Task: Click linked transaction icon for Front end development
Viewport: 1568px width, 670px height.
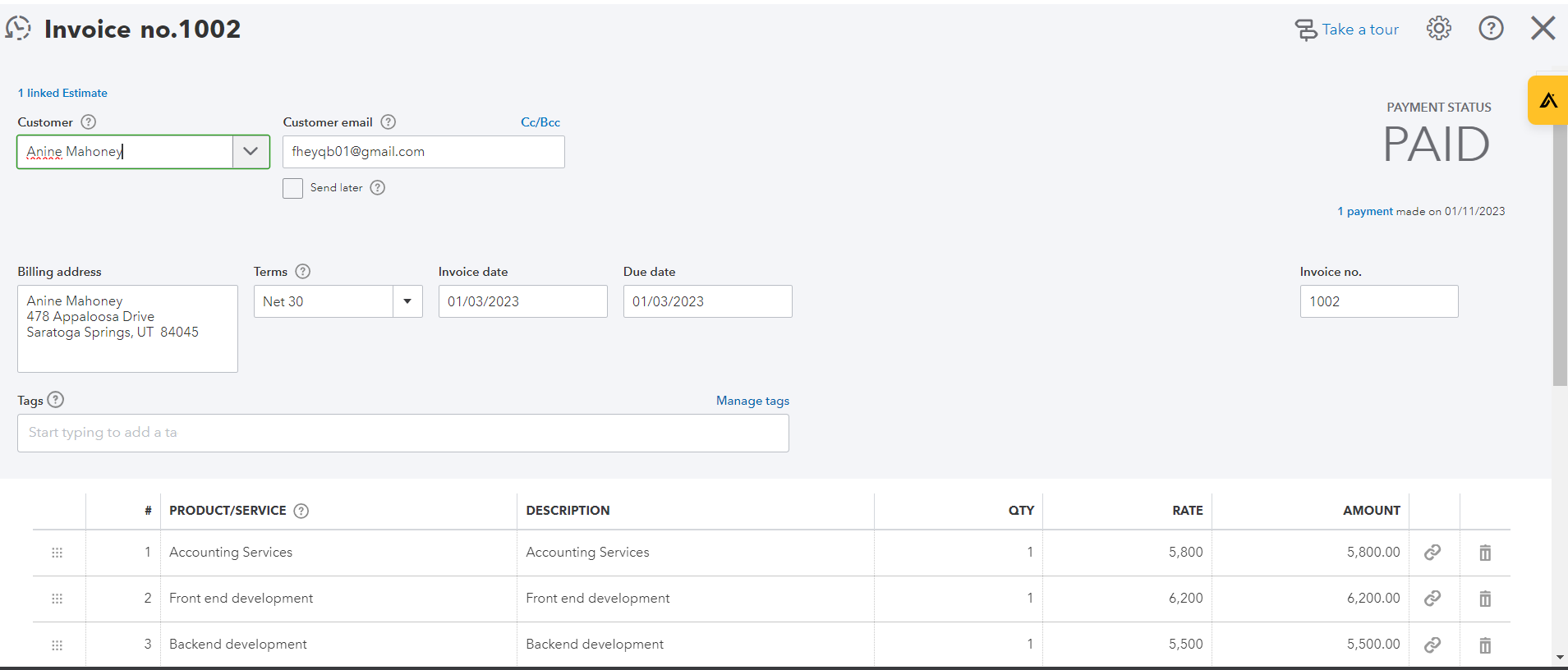Action: pyautogui.click(x=1432, y=599)
